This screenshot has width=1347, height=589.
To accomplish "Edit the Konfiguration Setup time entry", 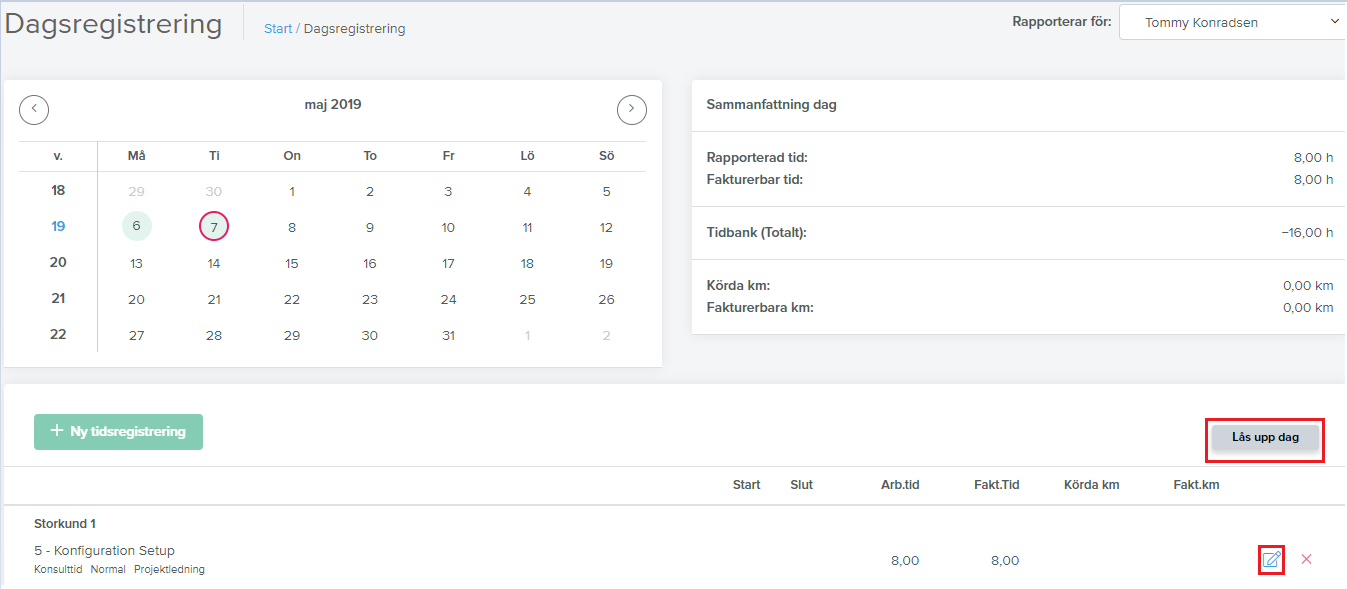I will (1271, 560).
